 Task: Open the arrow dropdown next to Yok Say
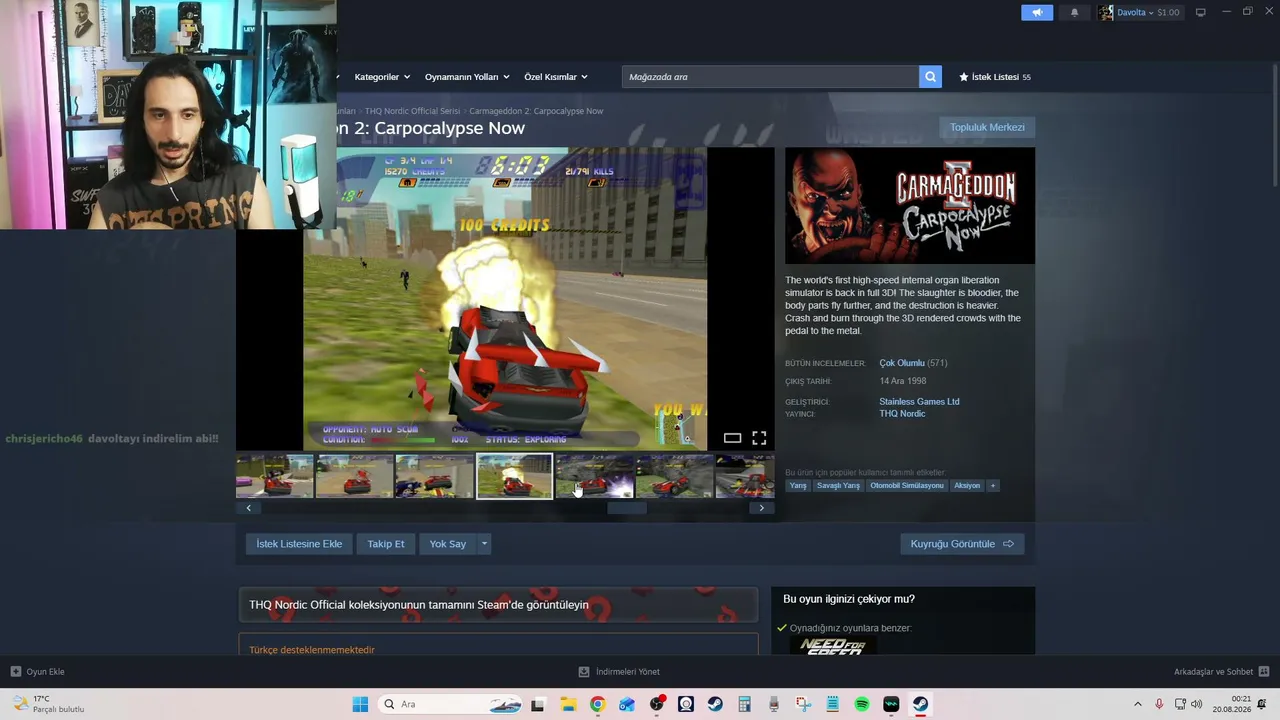(x=484, y=544)
